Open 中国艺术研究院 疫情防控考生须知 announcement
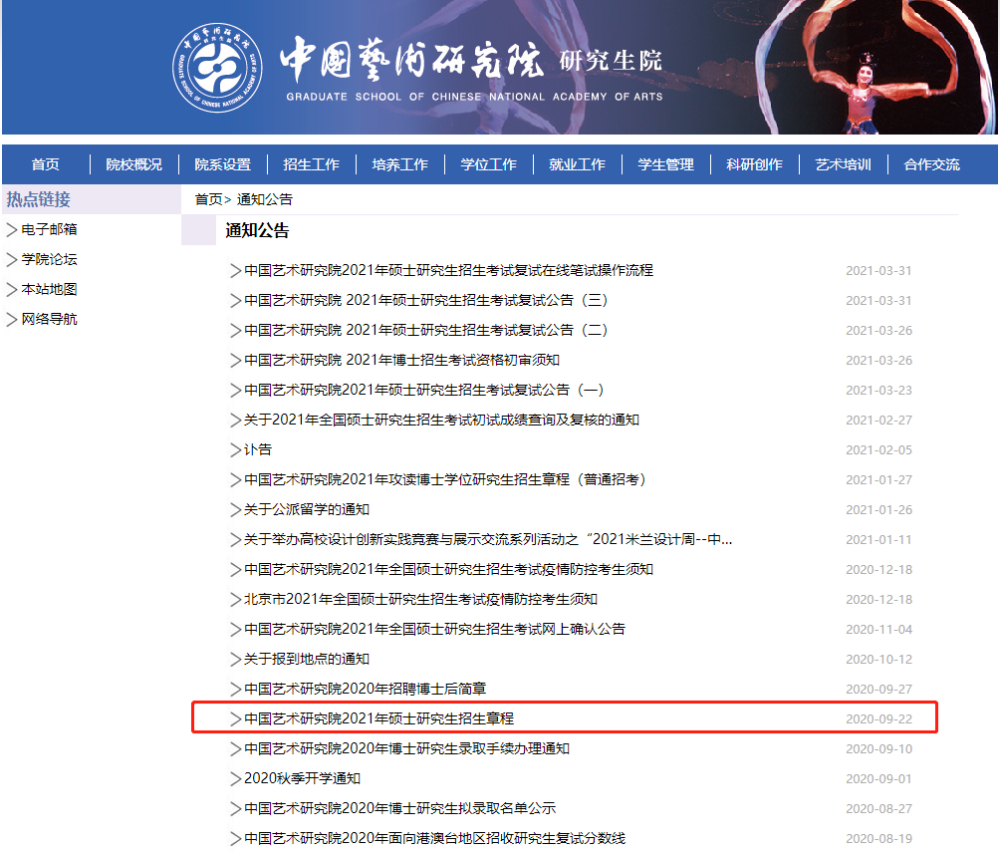Viewport: 1000px width, 853px height. point(449,569)
